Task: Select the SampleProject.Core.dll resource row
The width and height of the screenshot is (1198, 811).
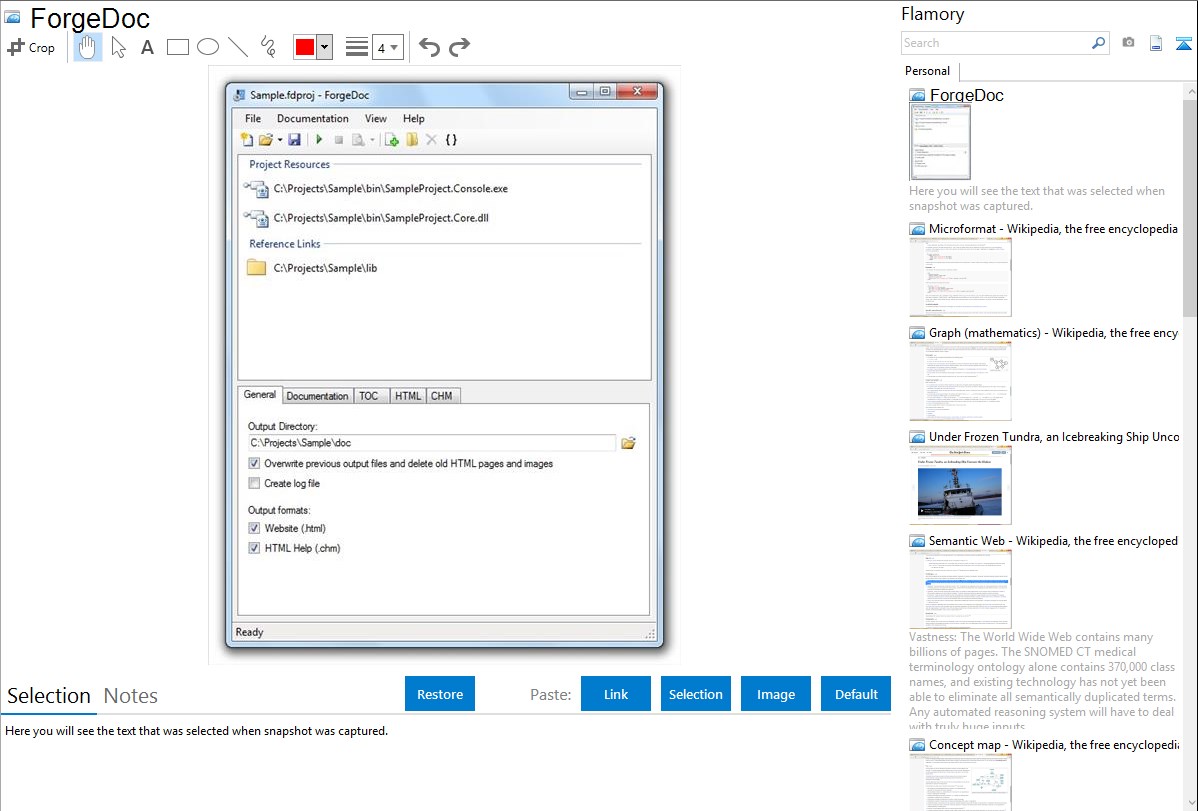Action: coord(367,218)
